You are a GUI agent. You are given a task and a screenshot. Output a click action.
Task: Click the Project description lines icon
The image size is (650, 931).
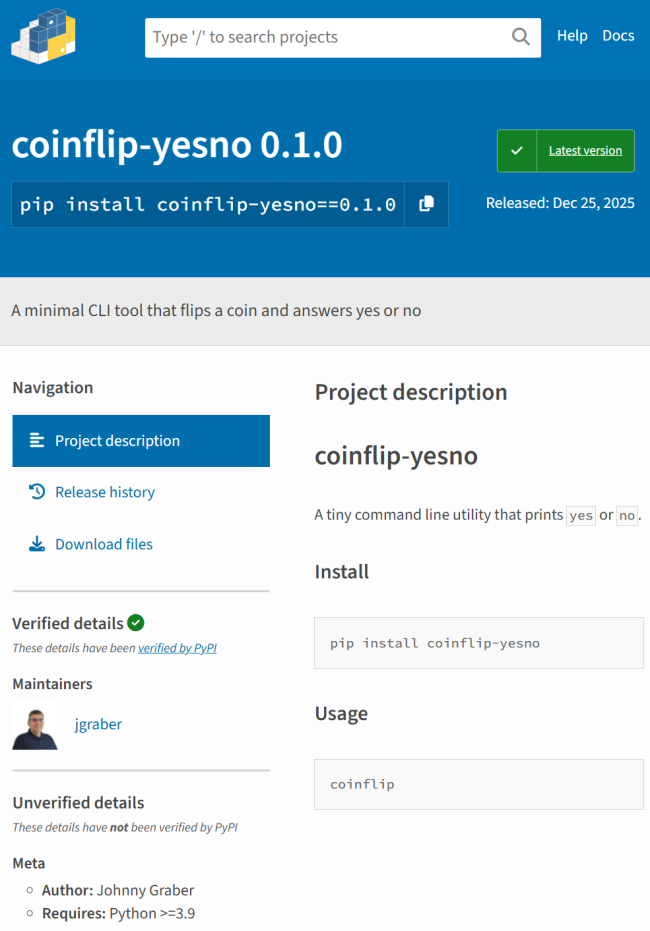click(x=37, y=441)
